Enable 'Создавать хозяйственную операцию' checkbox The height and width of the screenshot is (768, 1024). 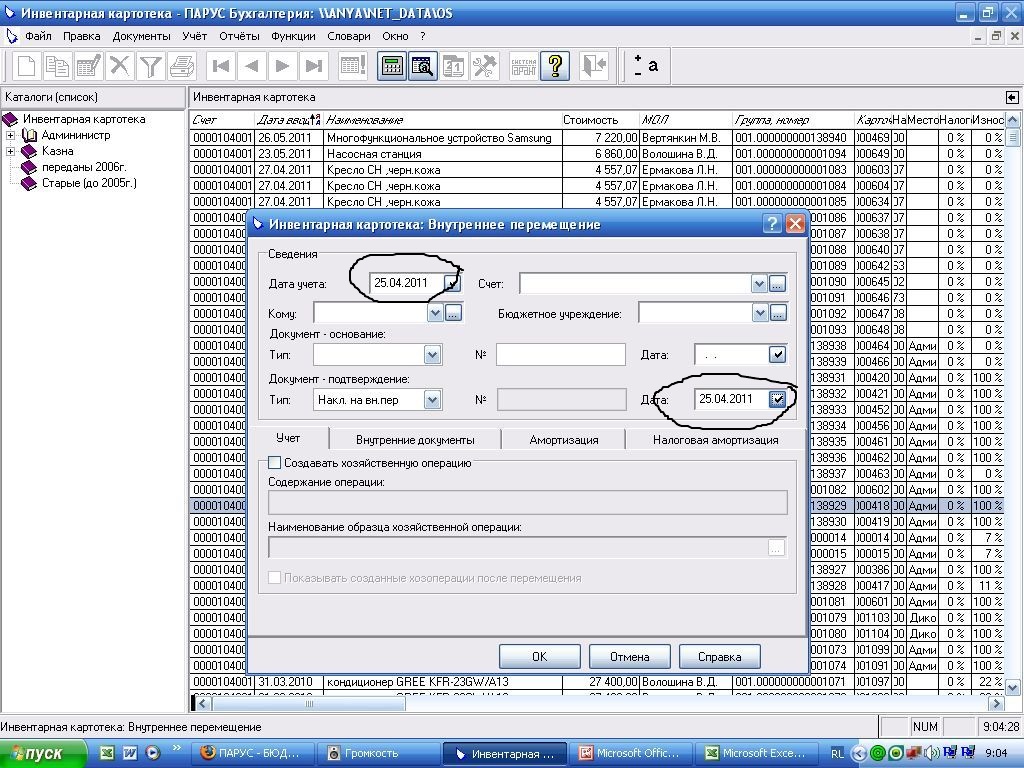[x=275, y=463]
